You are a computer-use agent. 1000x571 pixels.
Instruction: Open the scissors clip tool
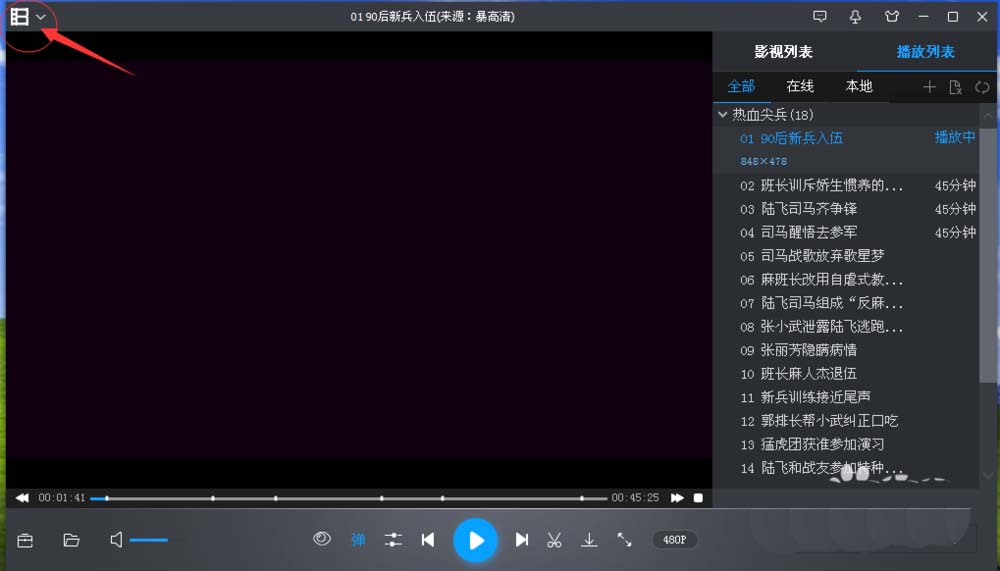click(x=554, y=540)
